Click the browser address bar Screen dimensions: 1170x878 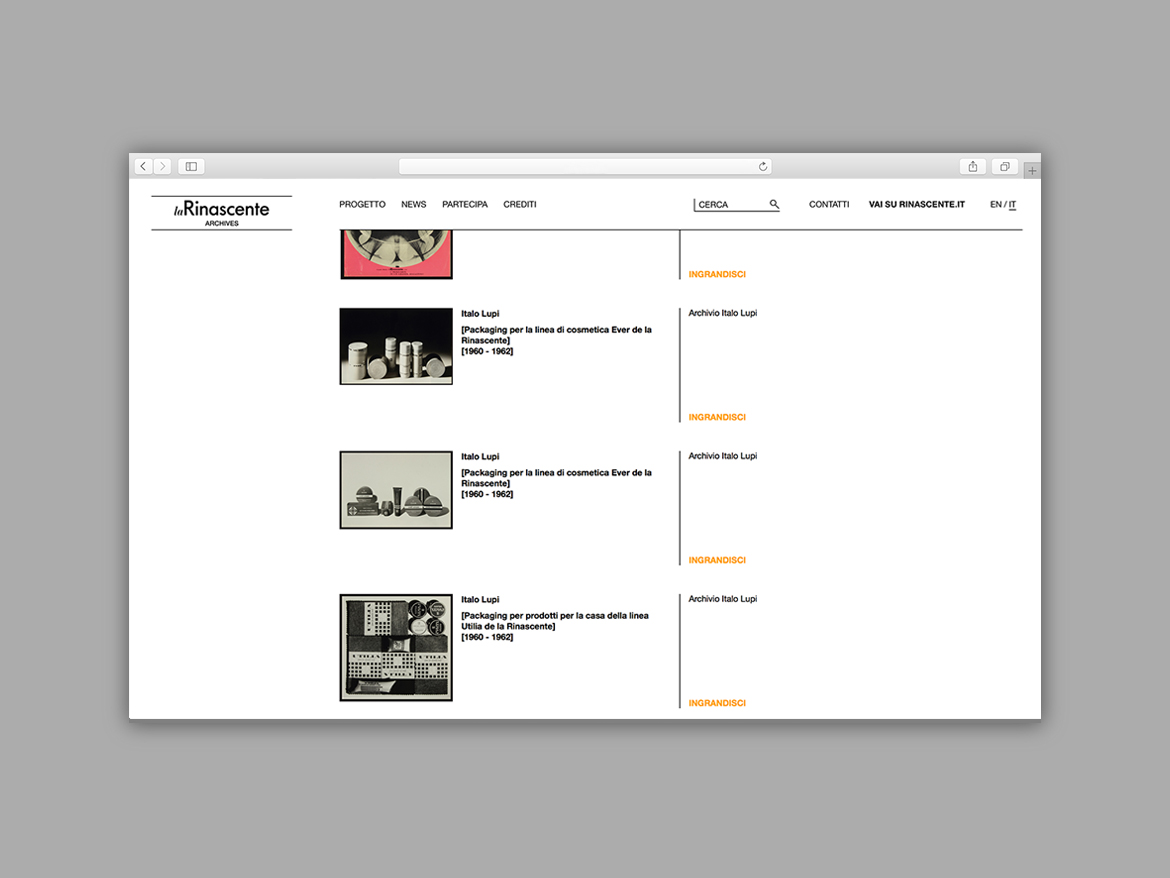[585, 166]
